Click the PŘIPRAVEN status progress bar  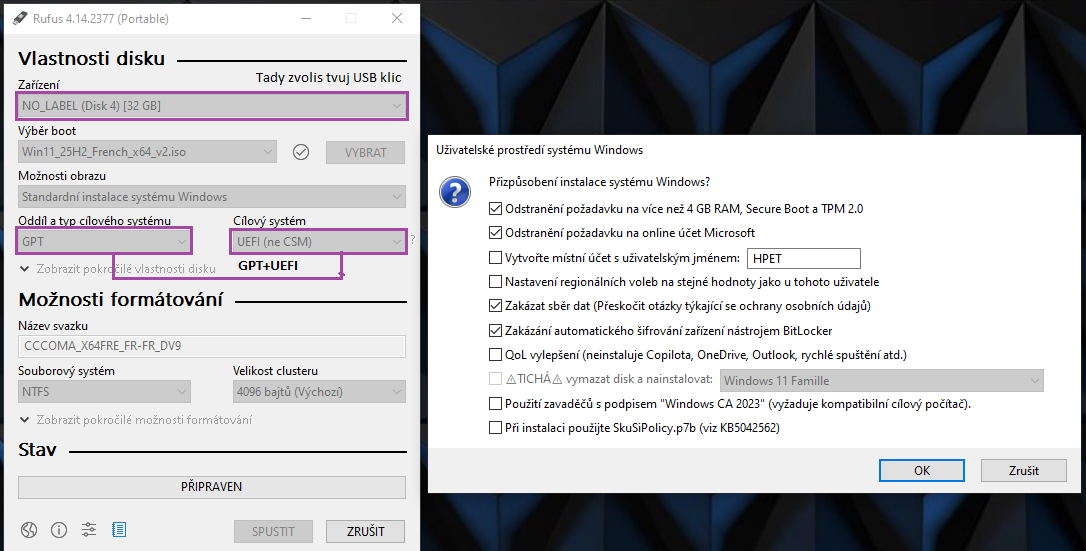coord(212,487)
